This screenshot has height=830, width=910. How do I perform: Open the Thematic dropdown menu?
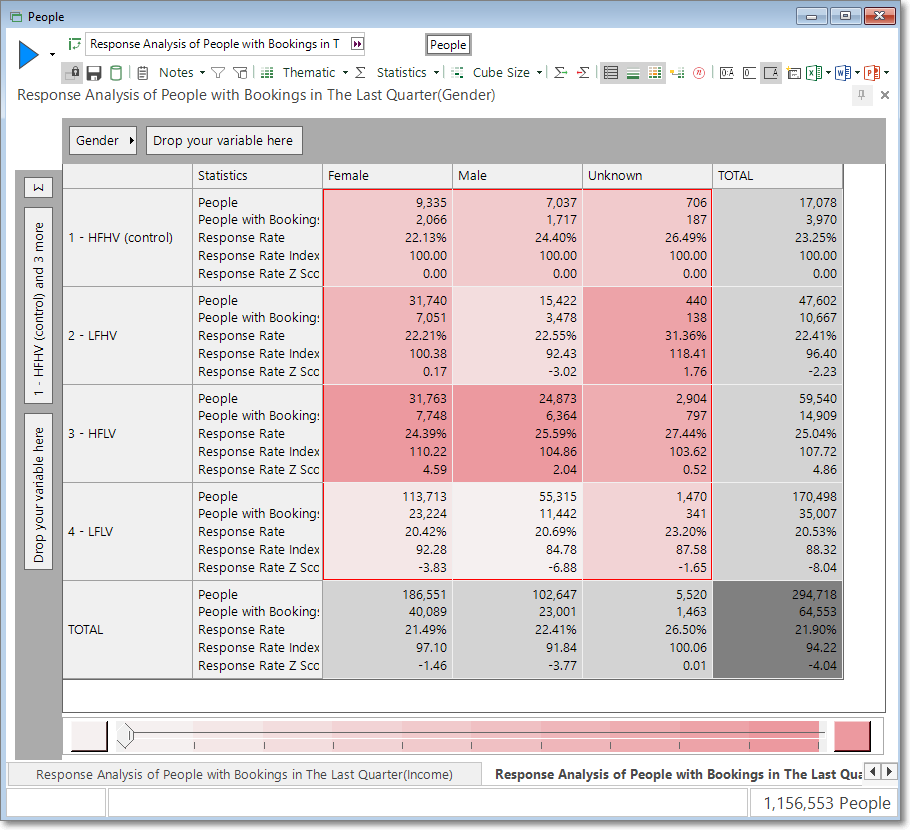click(x=315, y=73)
